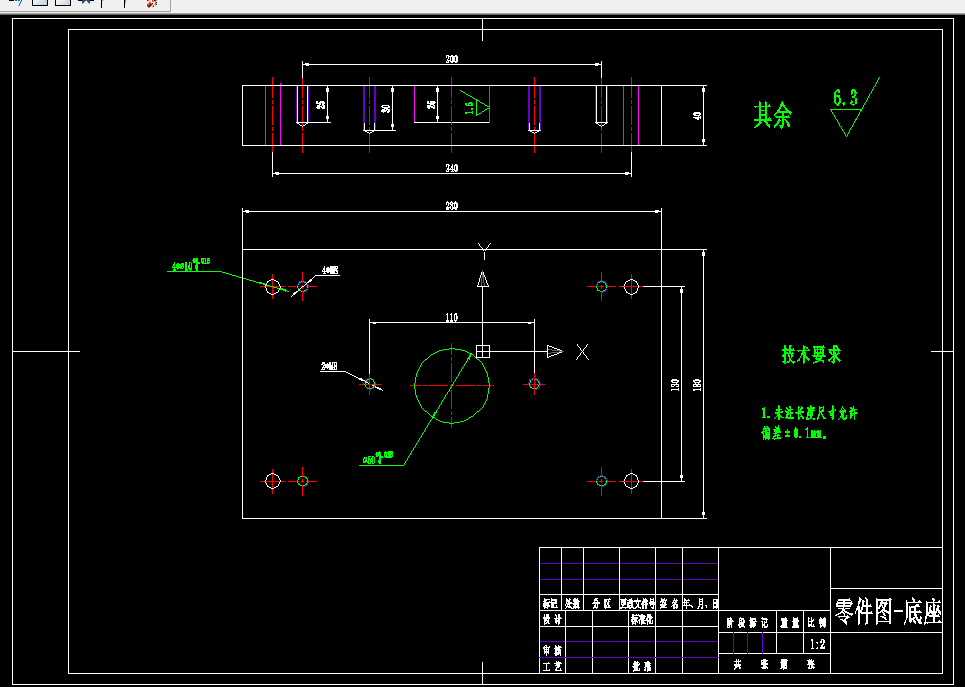Select the 批准 title block cell
The height and width of the screenshot is (687, 965).
(x=641, y=665)
